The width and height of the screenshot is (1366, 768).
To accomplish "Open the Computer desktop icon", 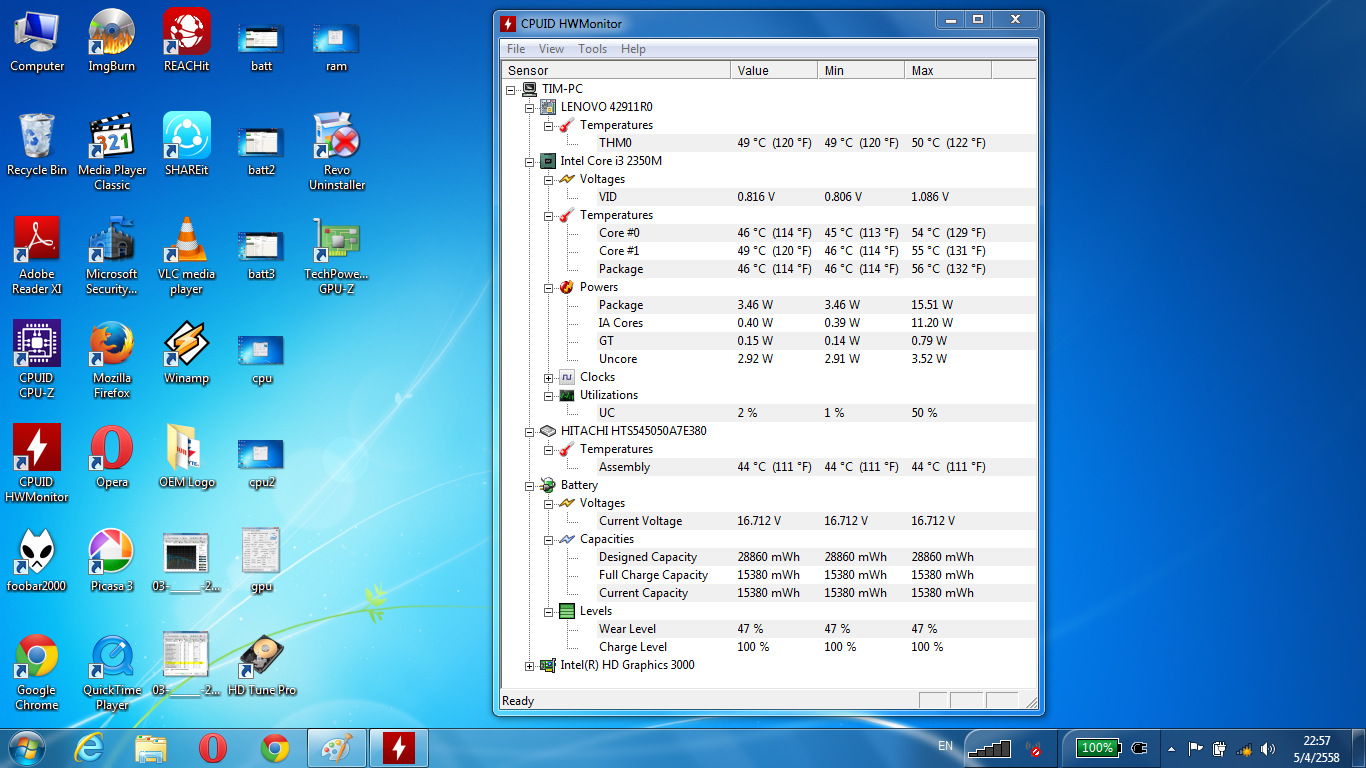I will pos(37,40).
